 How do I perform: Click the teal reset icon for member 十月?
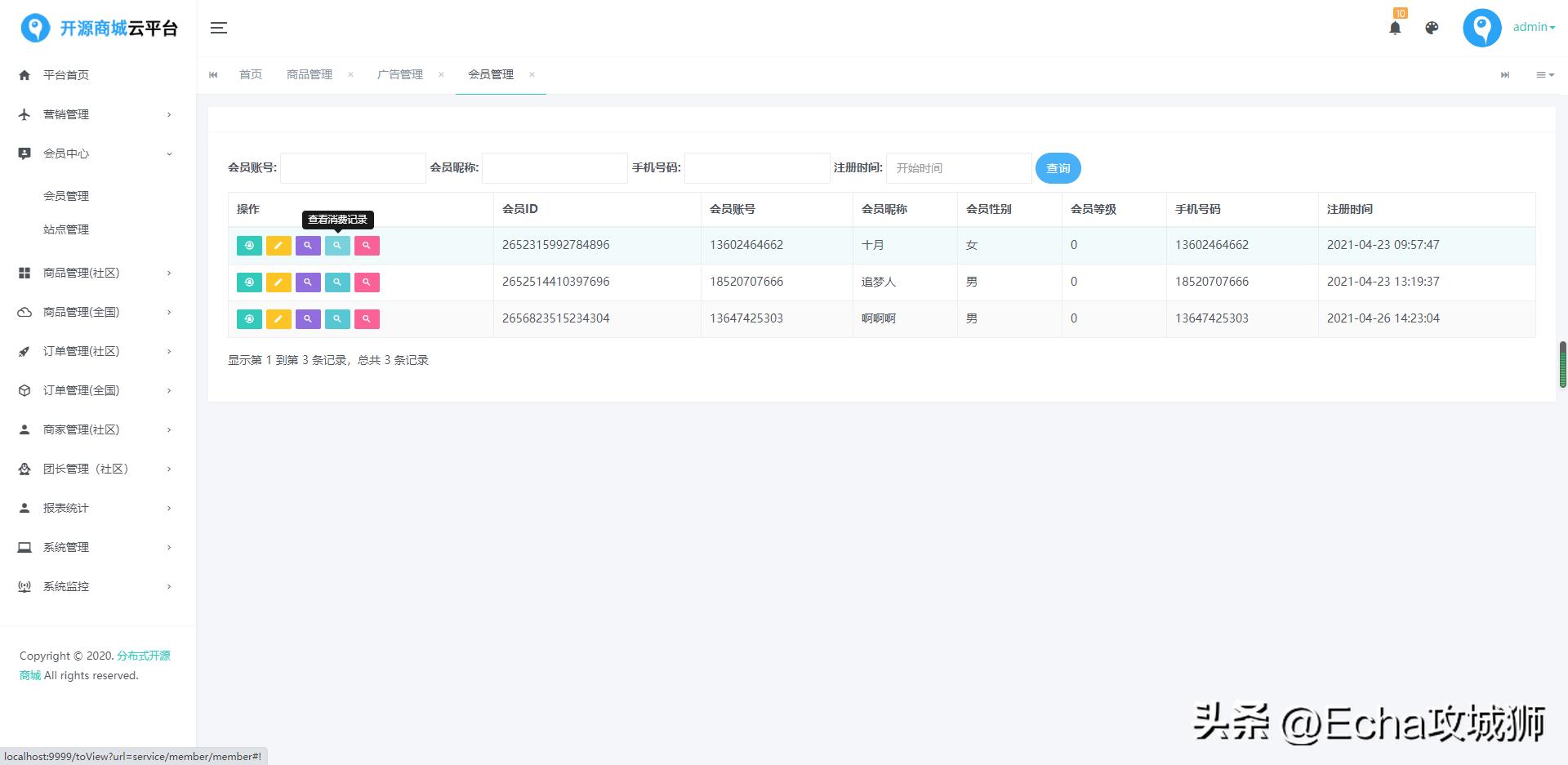pos(249,245)
